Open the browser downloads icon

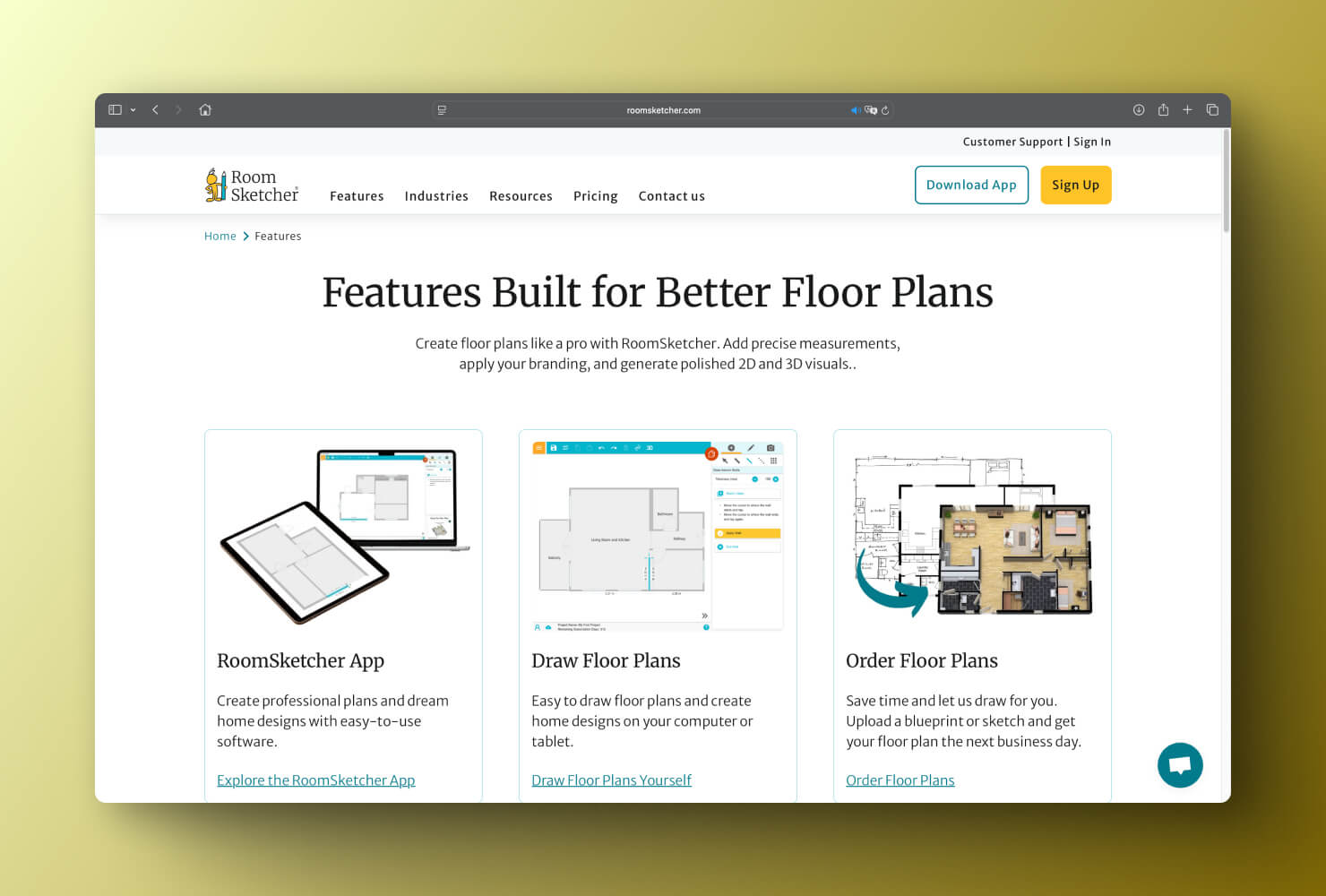[x=1139, y=110]
